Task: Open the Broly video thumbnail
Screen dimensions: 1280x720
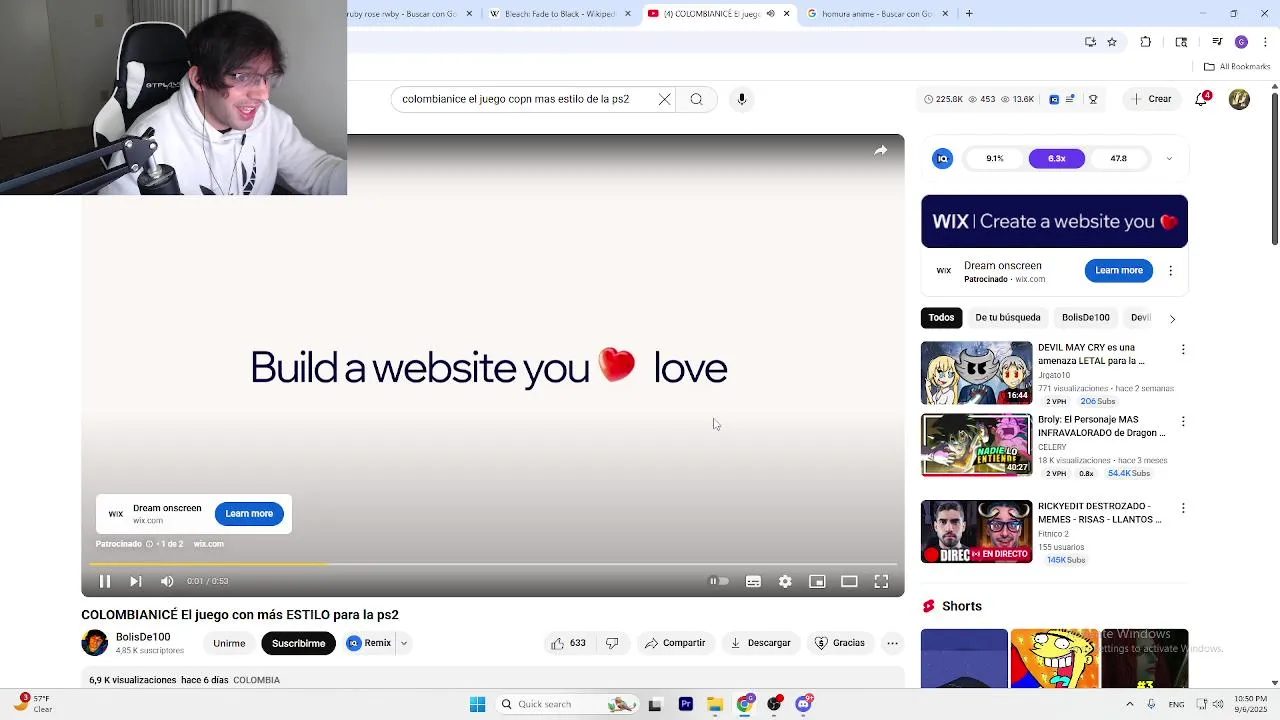Action: point(976,445)
